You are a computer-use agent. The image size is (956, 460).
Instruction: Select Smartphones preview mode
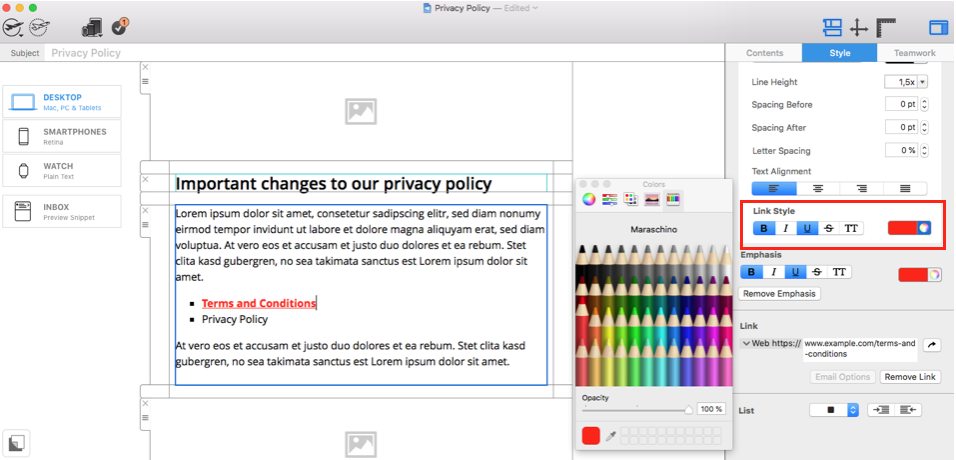point(62,136)
